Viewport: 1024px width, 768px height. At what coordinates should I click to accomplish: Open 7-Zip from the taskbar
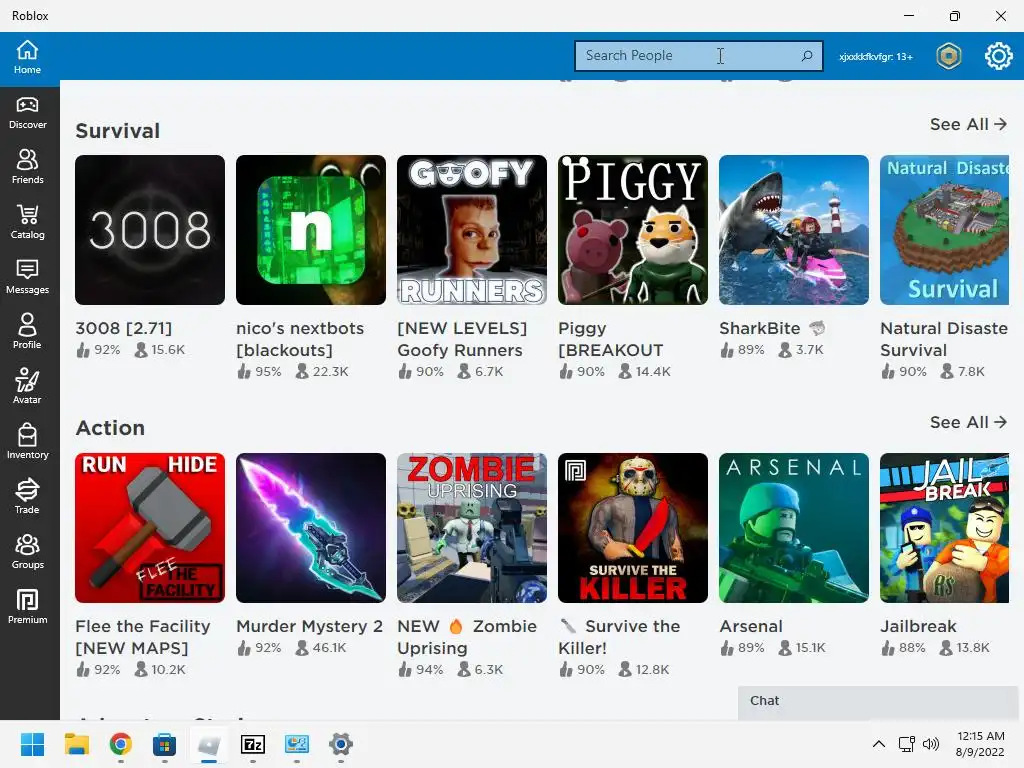pyautogui.click(x=253, y=744)
